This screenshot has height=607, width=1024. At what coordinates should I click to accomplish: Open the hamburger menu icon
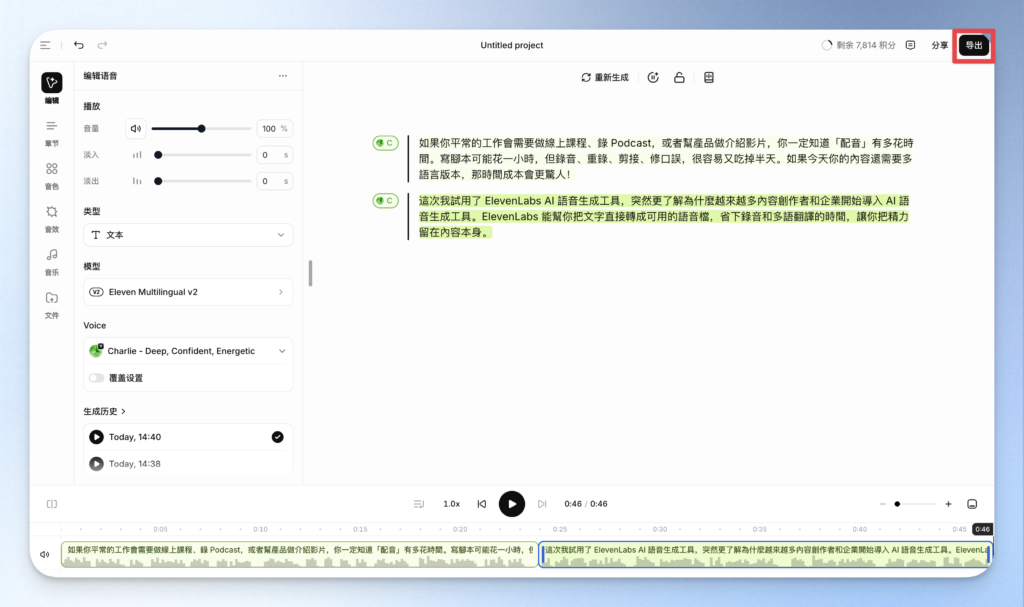click(x=45, y=45)
